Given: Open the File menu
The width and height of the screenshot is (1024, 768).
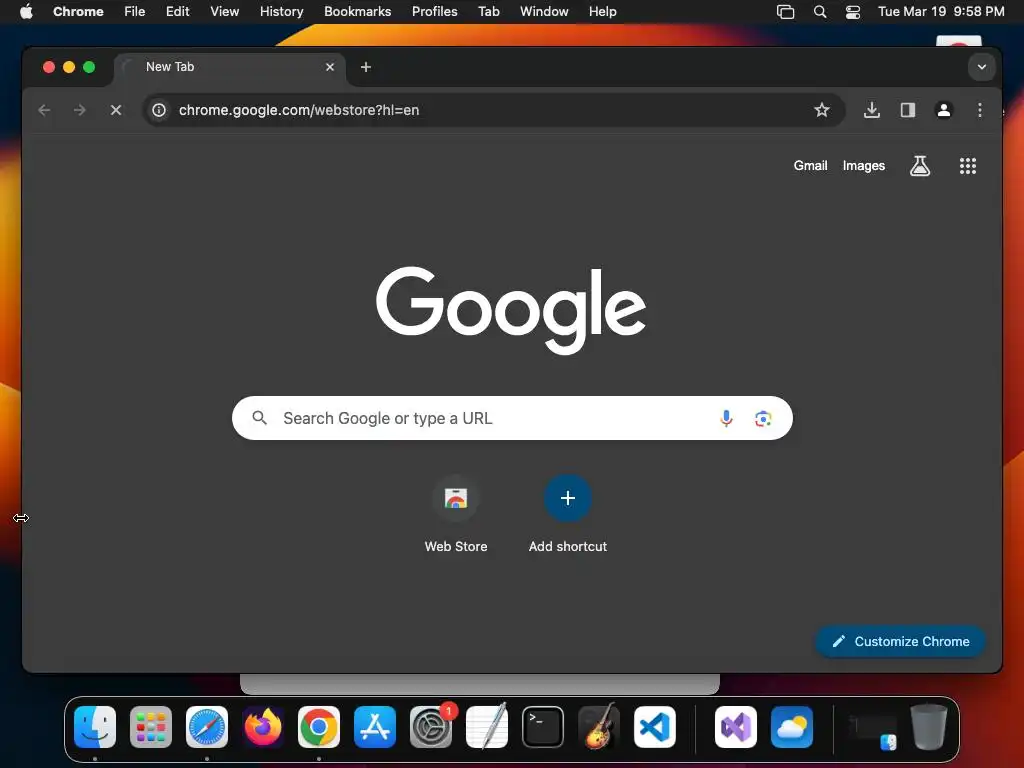Looking at the screenshot, I should (135, 12).
